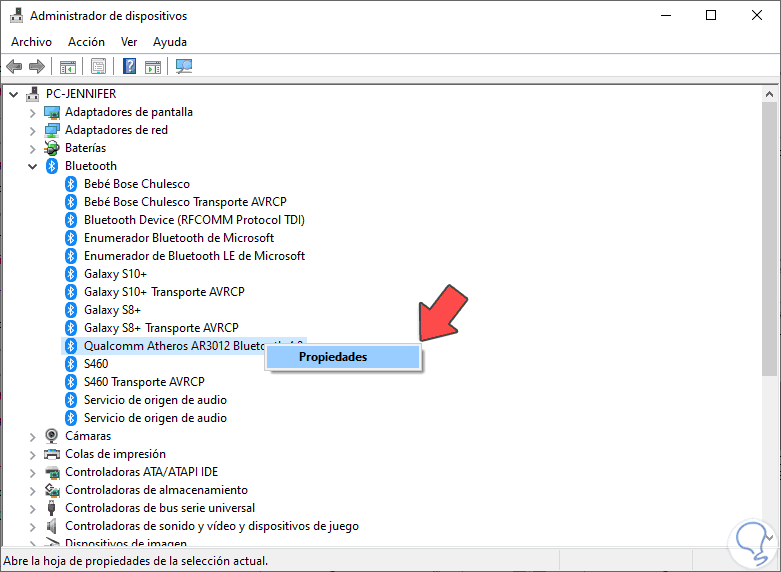The width and height of the screenshot is (781, 572).
Task: Expand Colas de impresión
Action: (x=32, y=454)
